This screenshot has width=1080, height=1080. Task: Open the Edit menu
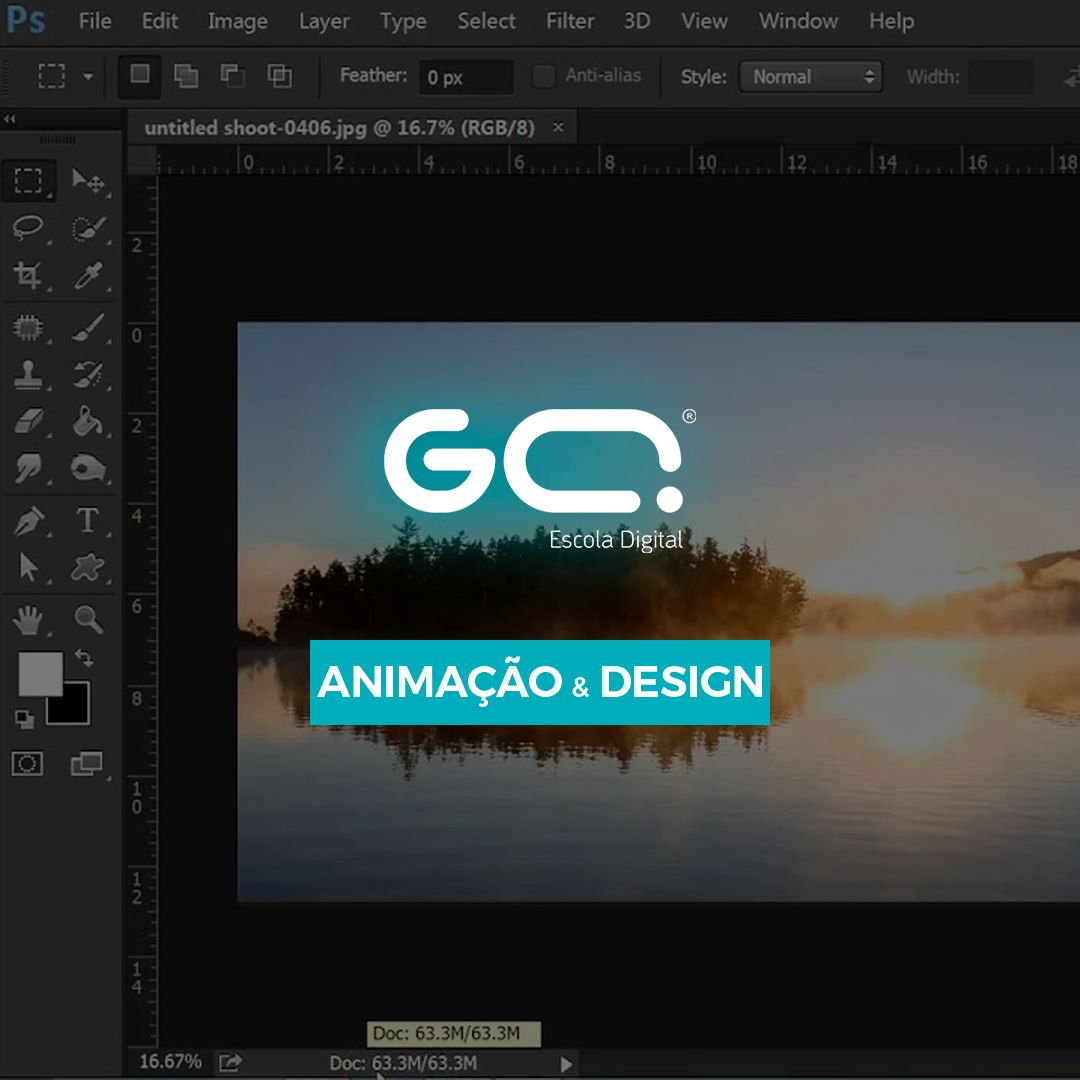(159, 21)
